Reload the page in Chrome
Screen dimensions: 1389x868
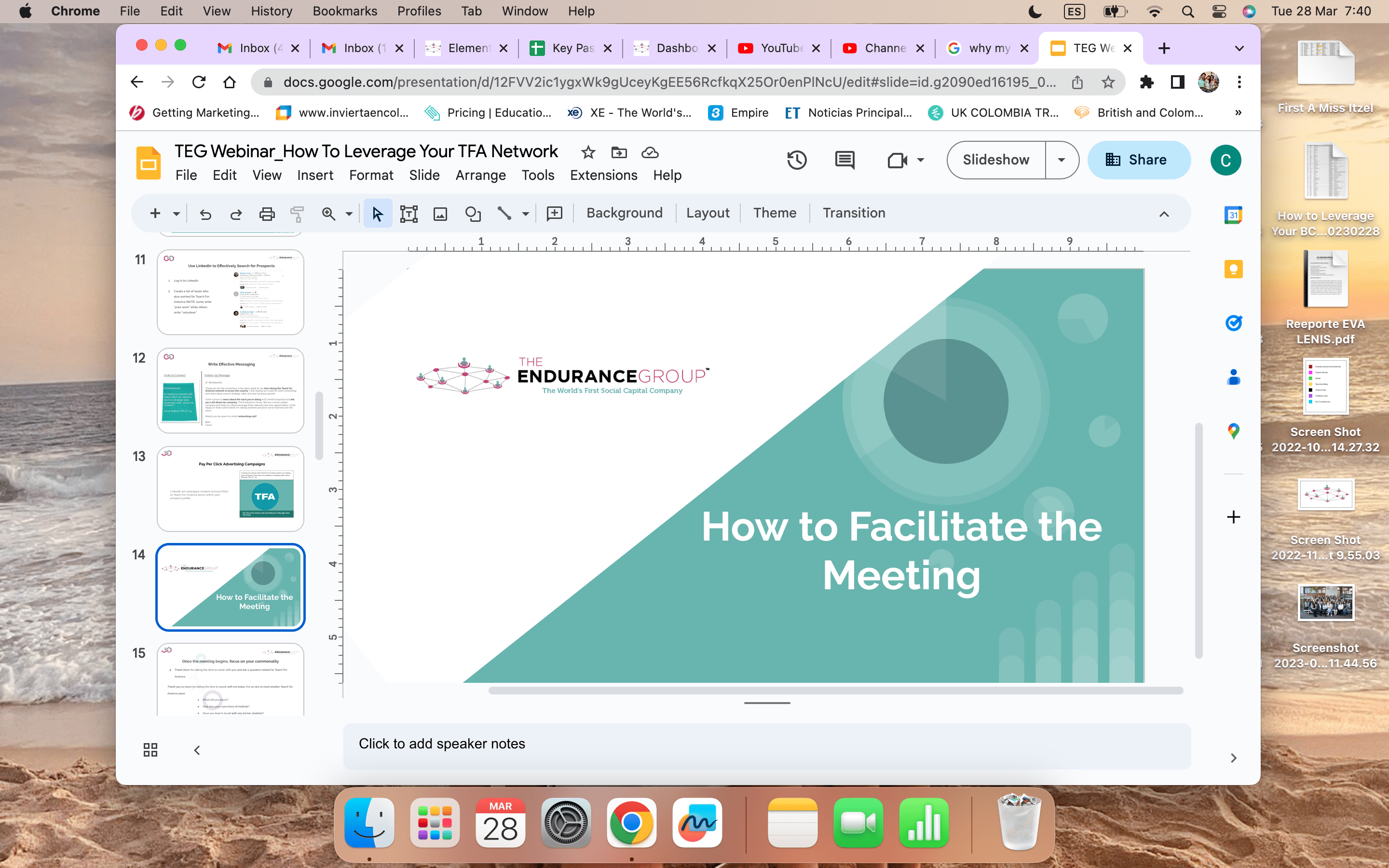199,82
